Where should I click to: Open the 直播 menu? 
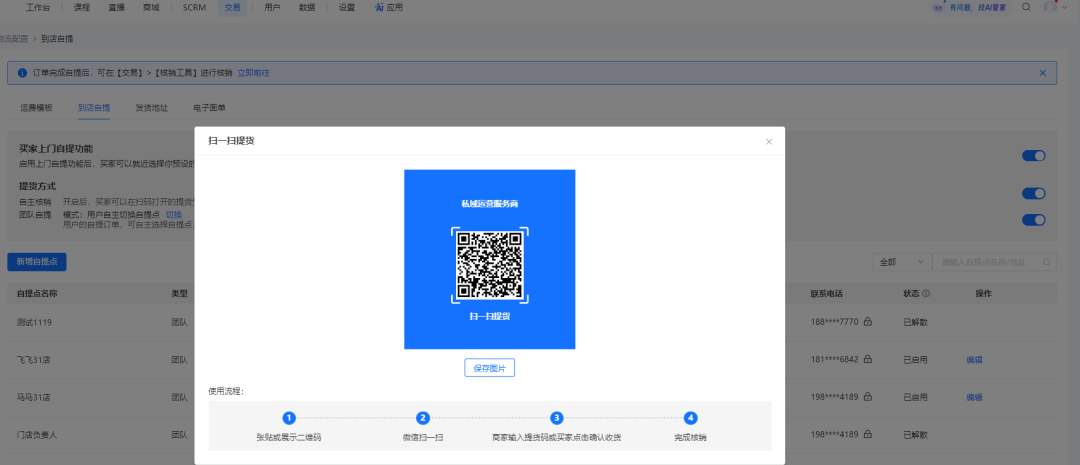tap(116, 8)
